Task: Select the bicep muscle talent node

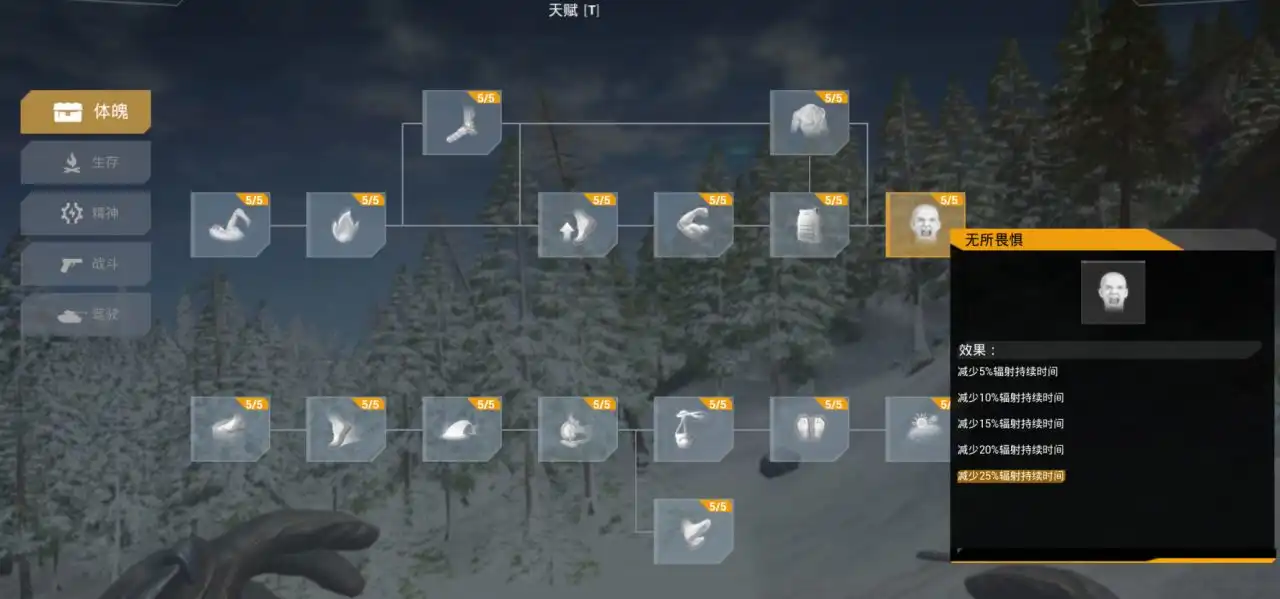Action: pos(694,225)
